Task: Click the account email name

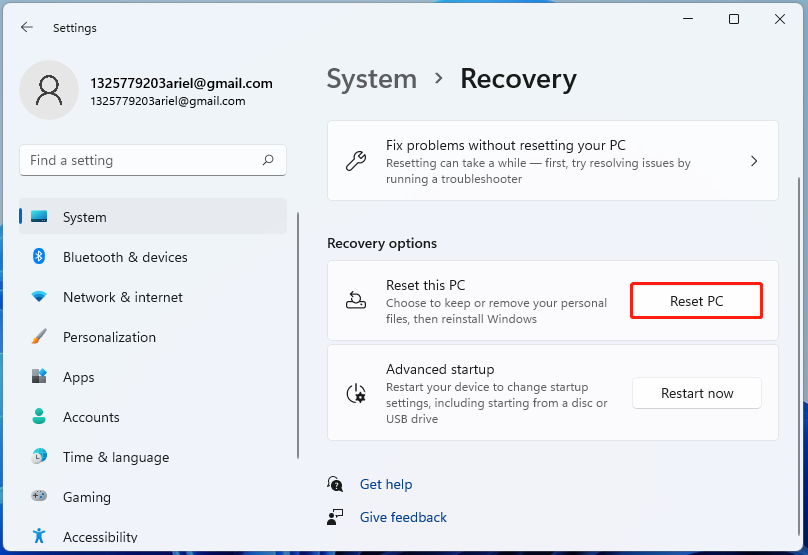Action: [x=181, y=83]
